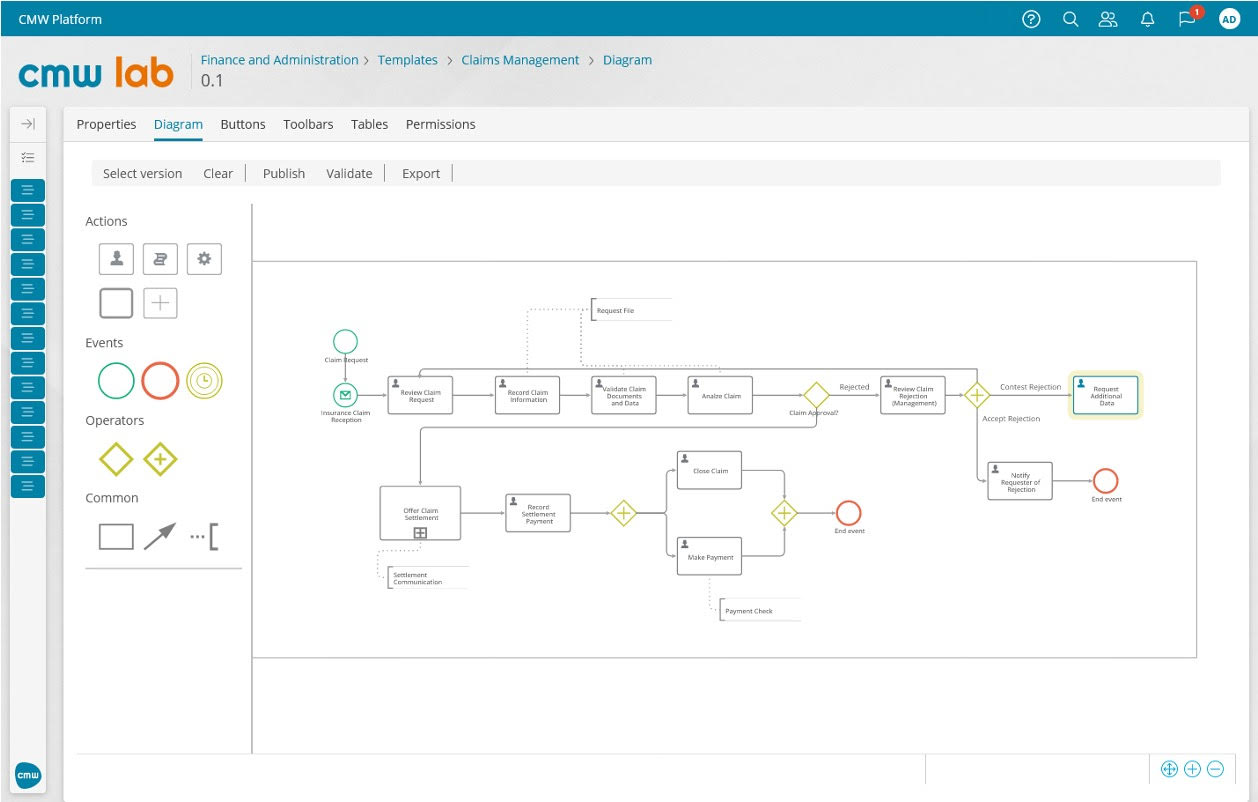Viewport: 1258px width, 802px height.
Task: Click the fit-to-screen move icon
Action: click(x=1168, y=769)
